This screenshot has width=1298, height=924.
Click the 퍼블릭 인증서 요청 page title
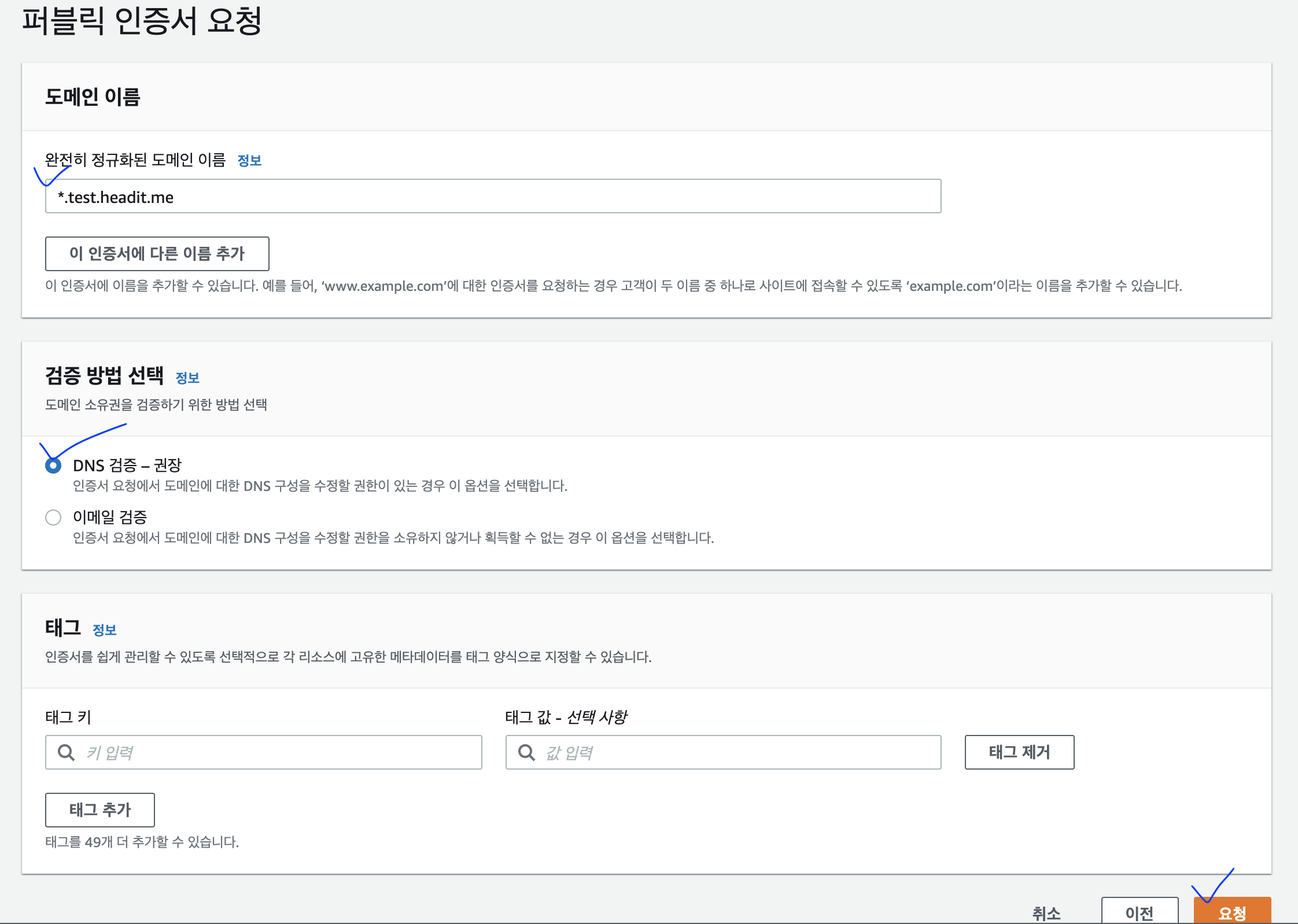click(142, 21)
